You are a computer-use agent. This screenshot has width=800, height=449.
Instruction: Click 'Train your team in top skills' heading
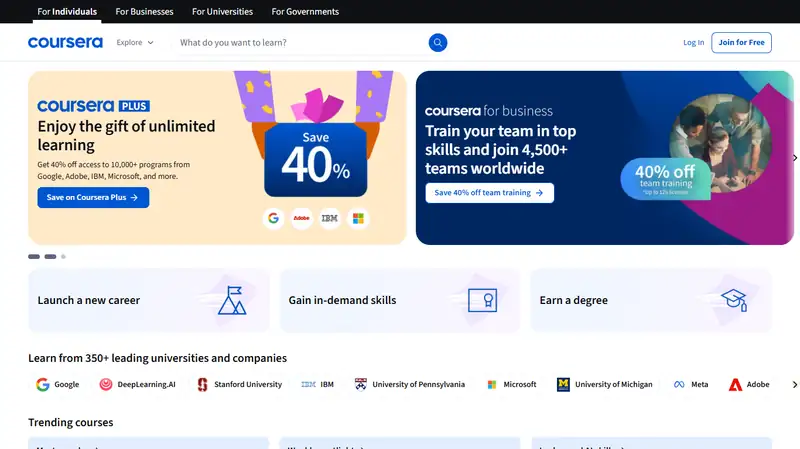pos(501,149)
